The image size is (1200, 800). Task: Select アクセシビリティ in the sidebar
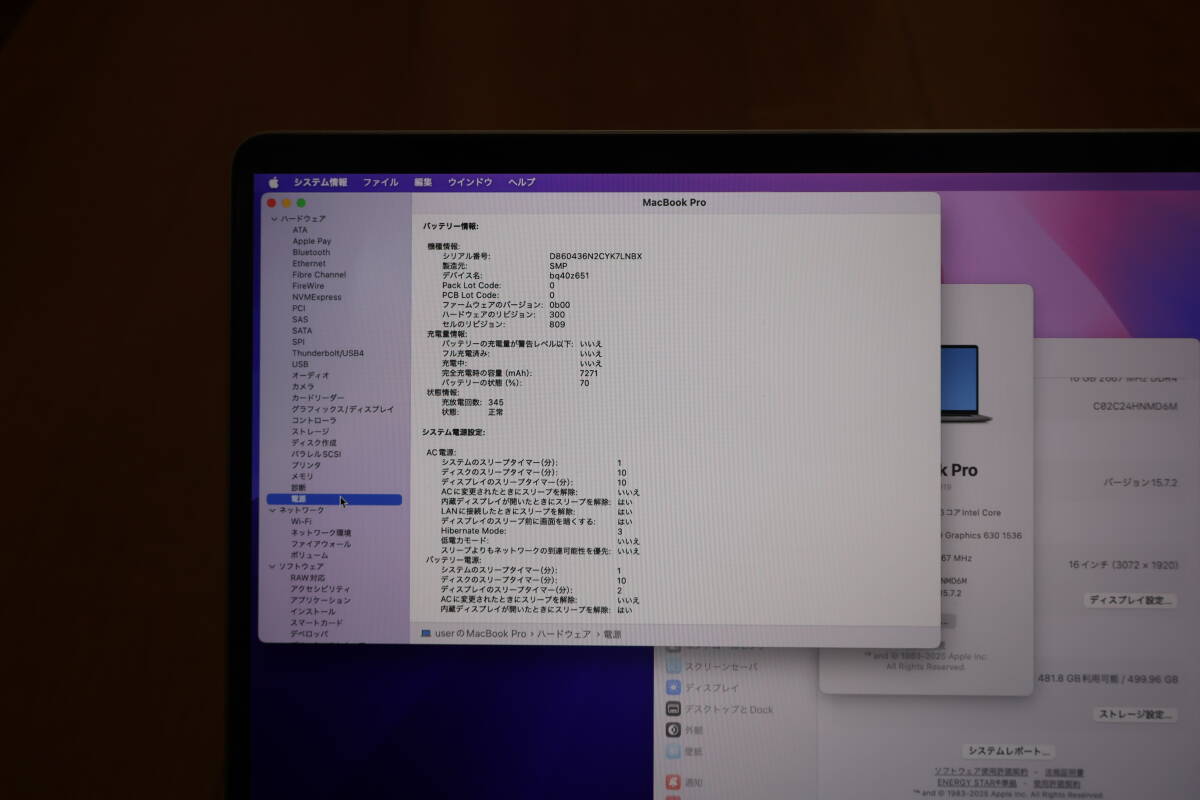click(321, 589)
